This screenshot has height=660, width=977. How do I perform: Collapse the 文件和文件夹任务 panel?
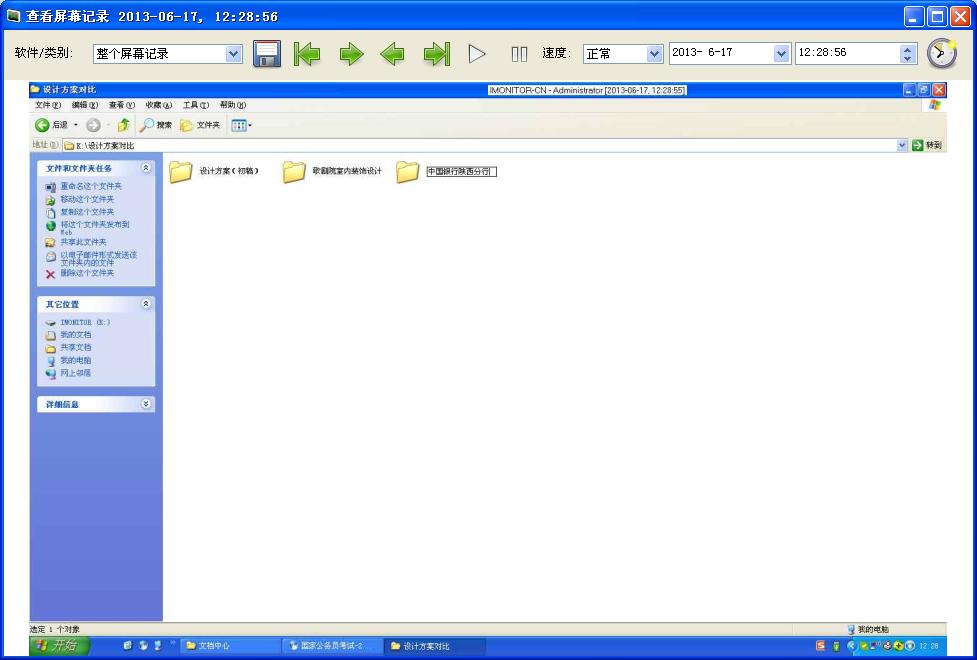point(146,168)
